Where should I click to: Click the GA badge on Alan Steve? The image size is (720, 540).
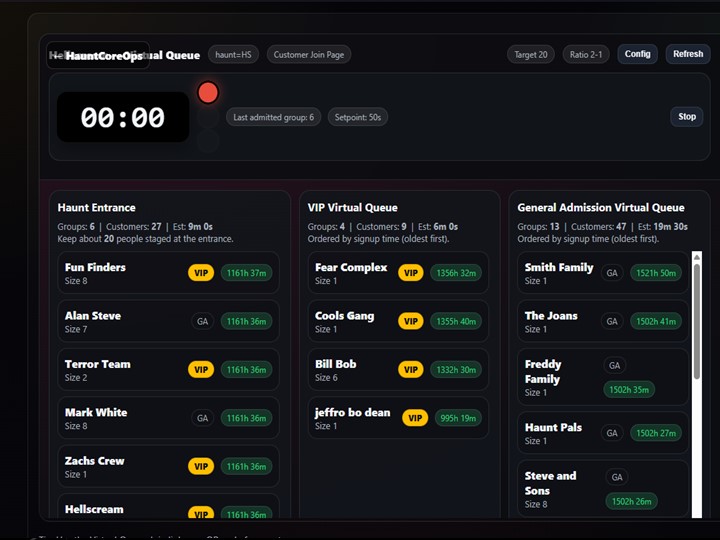click(x=202, y=321)
